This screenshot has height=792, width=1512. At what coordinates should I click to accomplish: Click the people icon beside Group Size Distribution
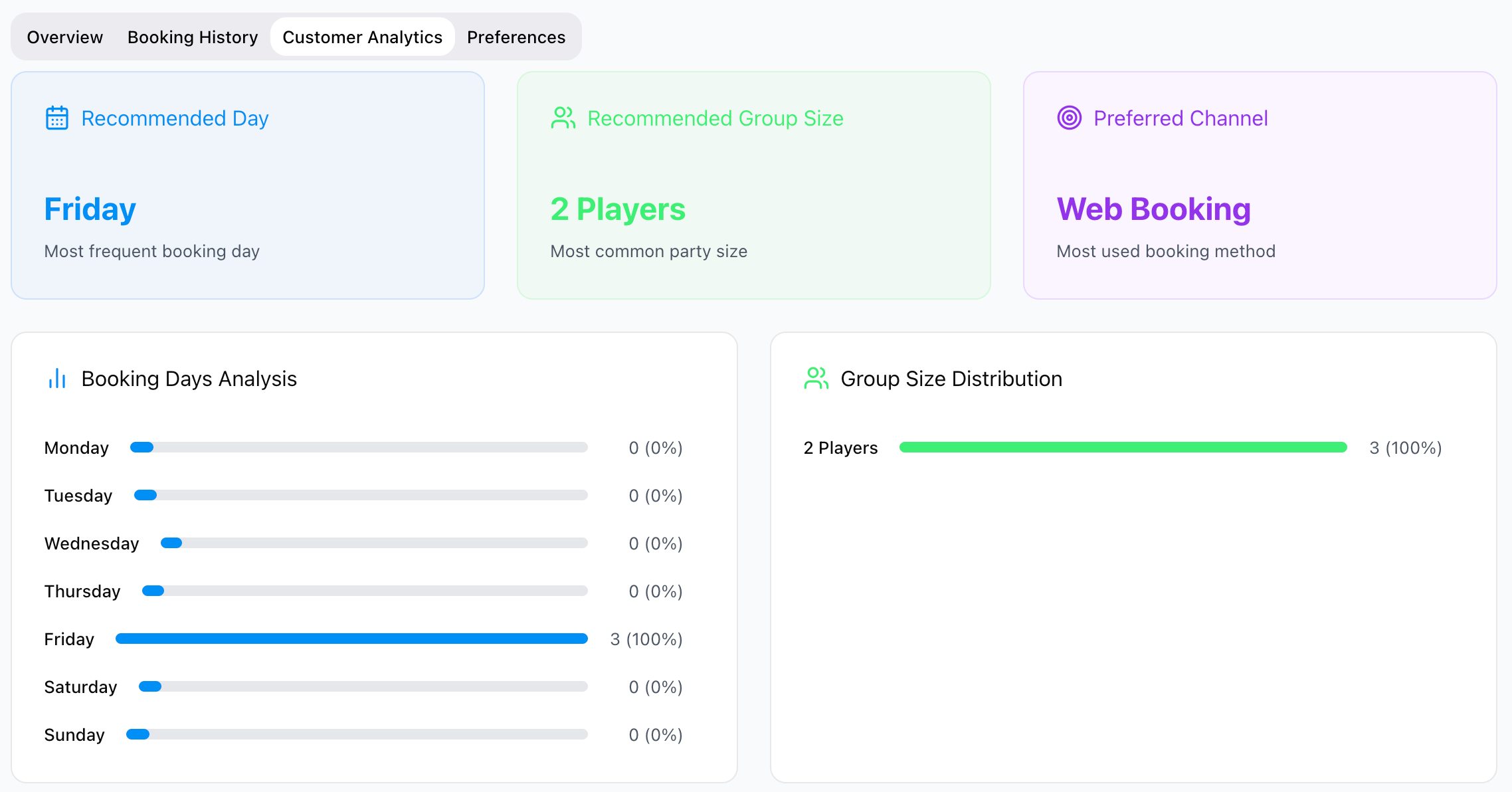[816, 379]
